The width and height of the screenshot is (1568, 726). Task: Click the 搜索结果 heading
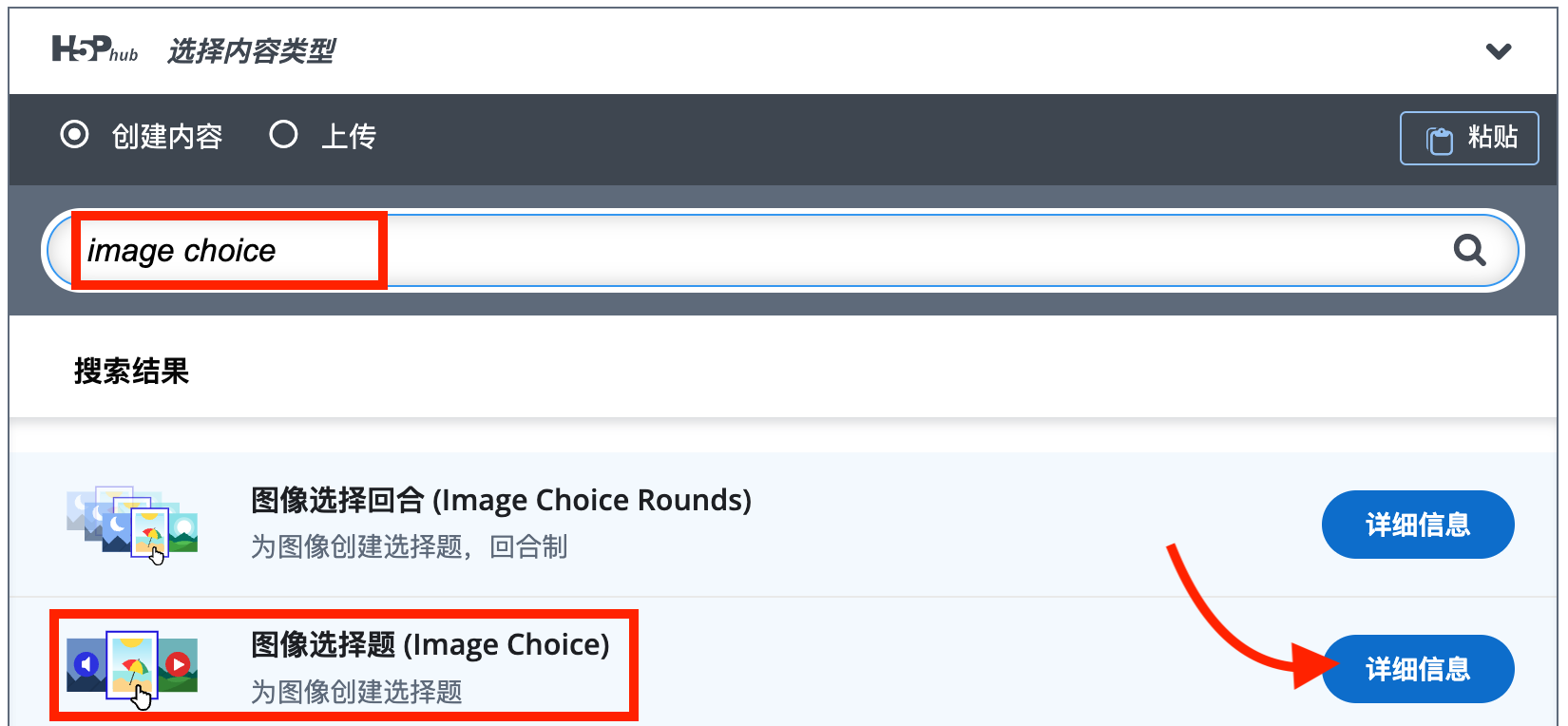click(x=132, y=371)
